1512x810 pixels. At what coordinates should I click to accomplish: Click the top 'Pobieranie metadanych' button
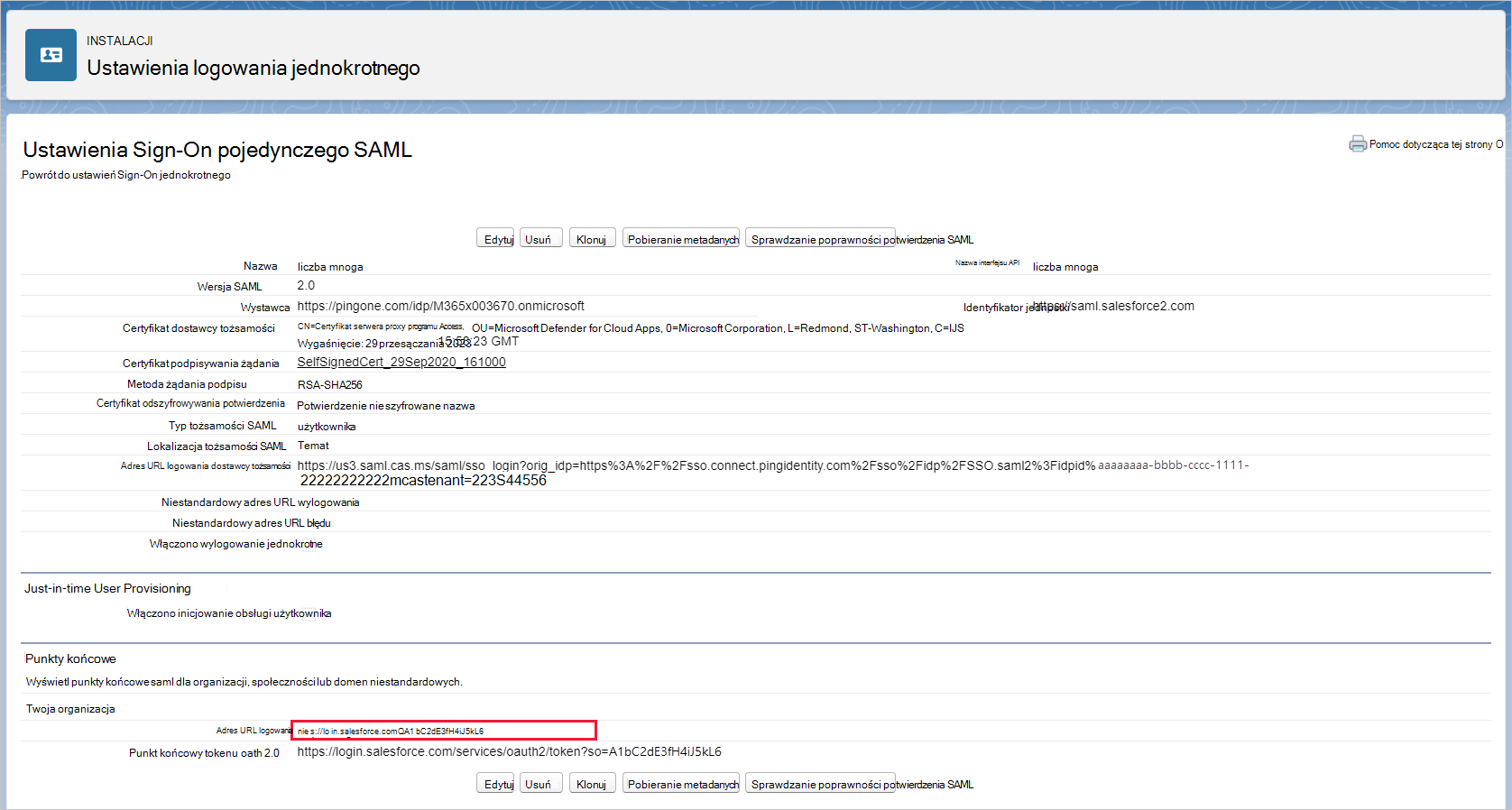coord(681,238)
